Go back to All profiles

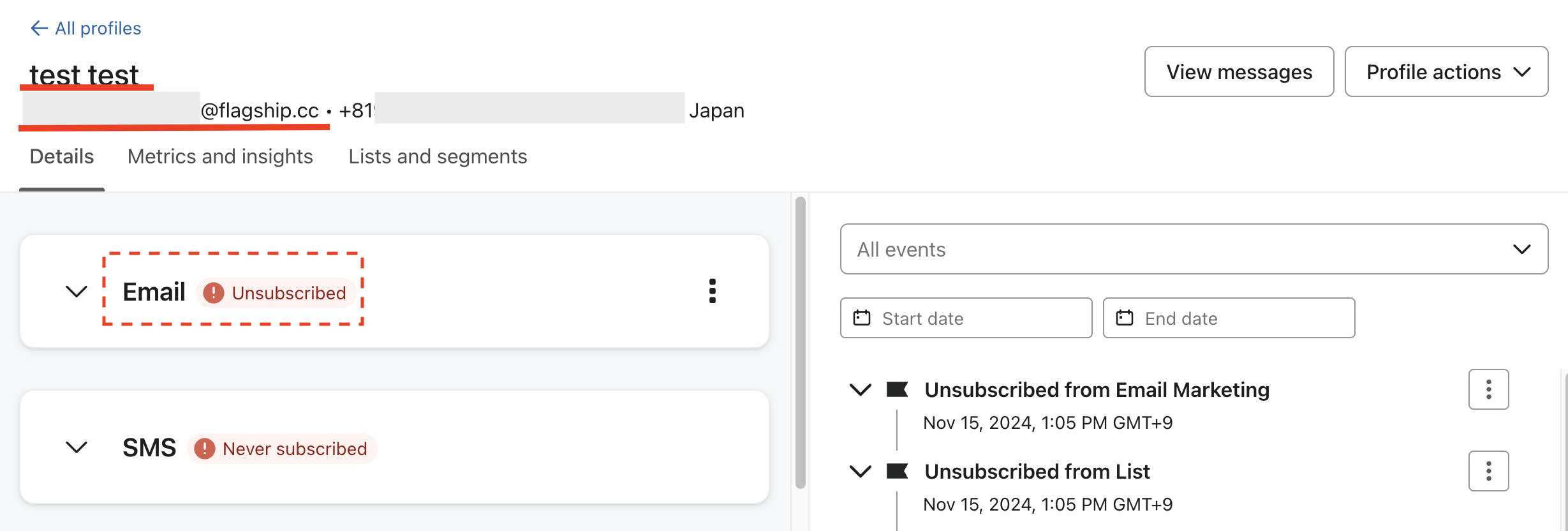tap(85, 28)
